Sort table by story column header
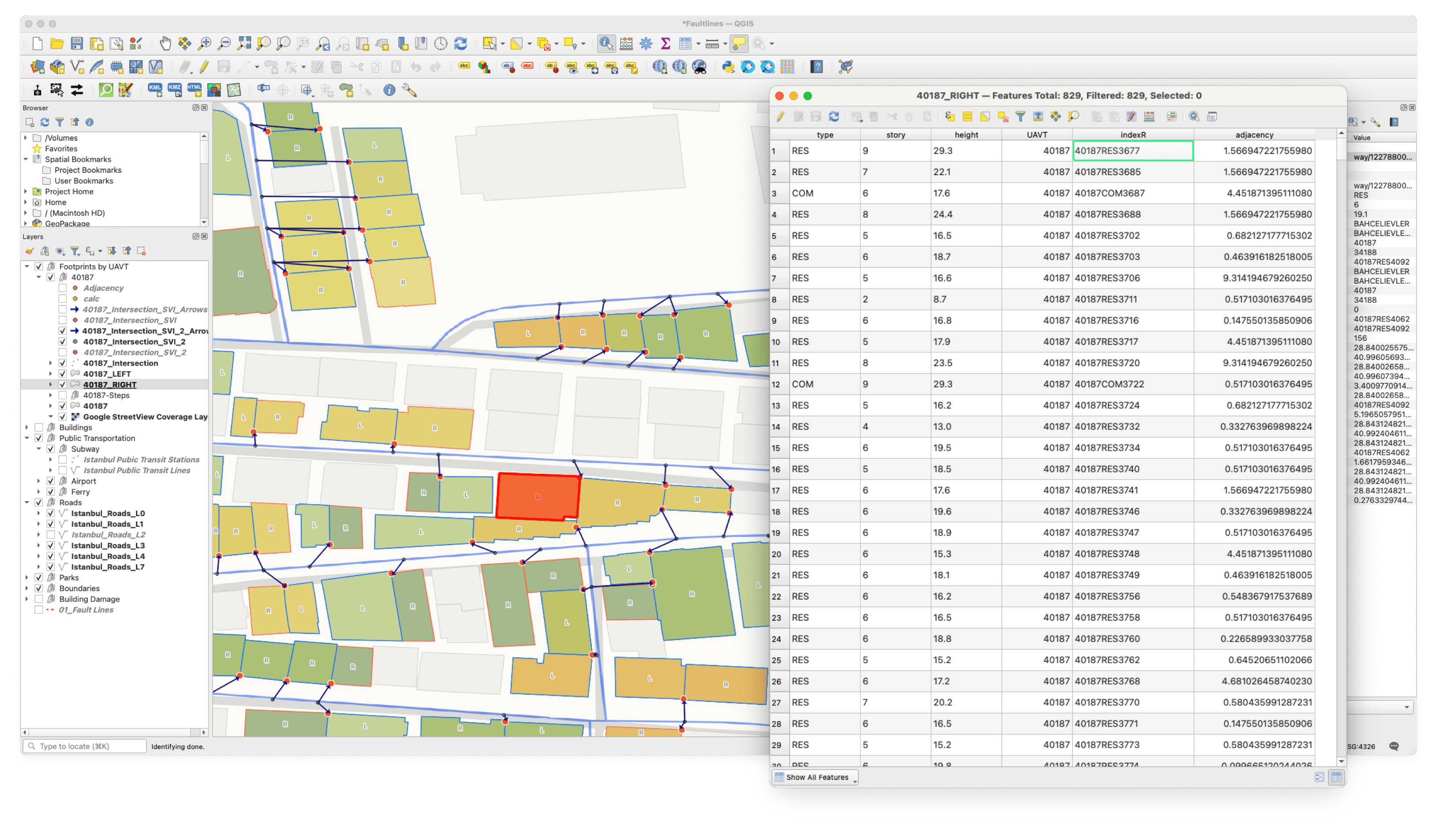The height and width of the screenshot is (840, 1437). (x=895, y=135)
